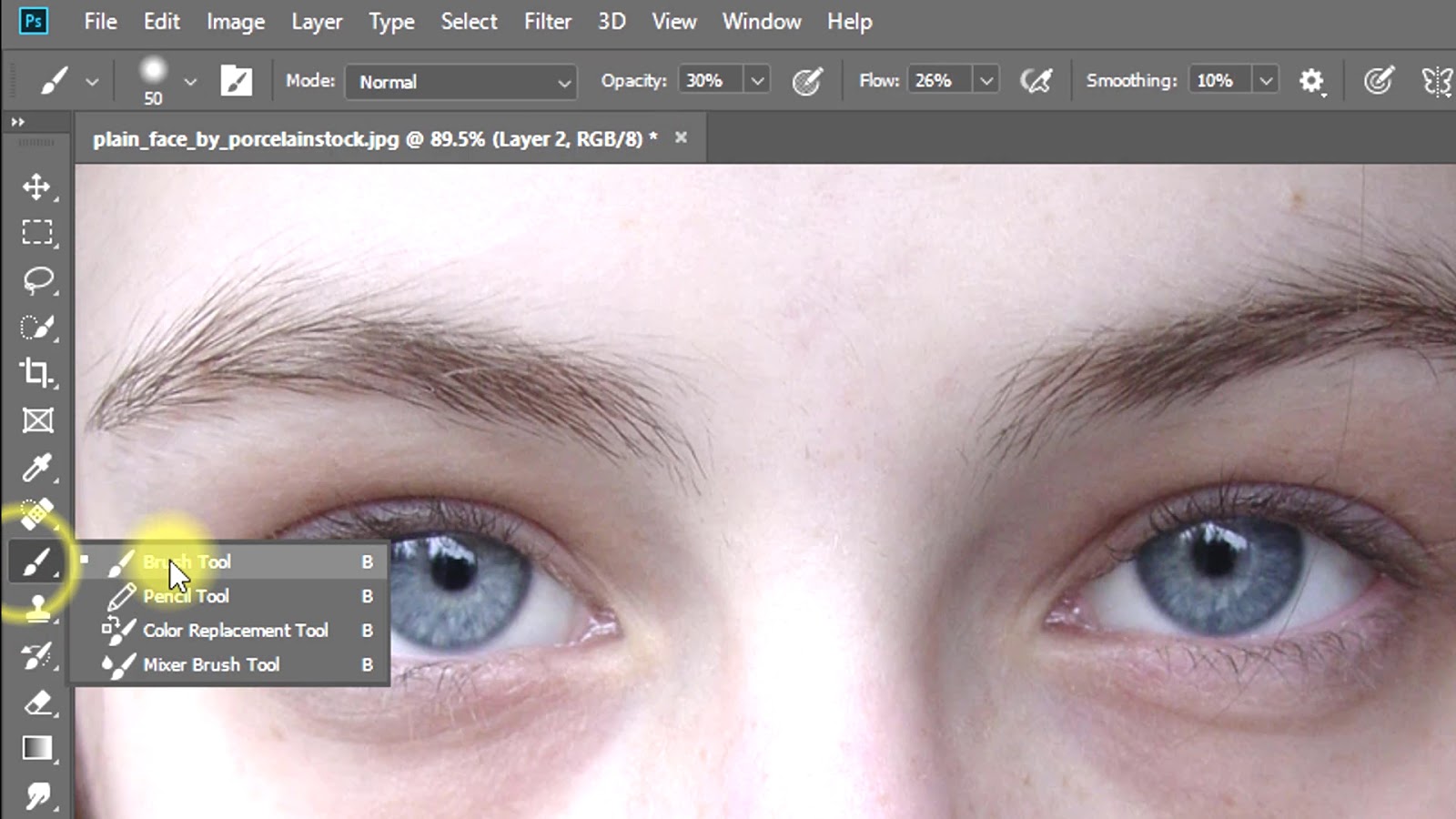The width and height of the screenshot is (1456, 819).
Task: Toggle the Brush Settings panel
Action: click(236, 81)
